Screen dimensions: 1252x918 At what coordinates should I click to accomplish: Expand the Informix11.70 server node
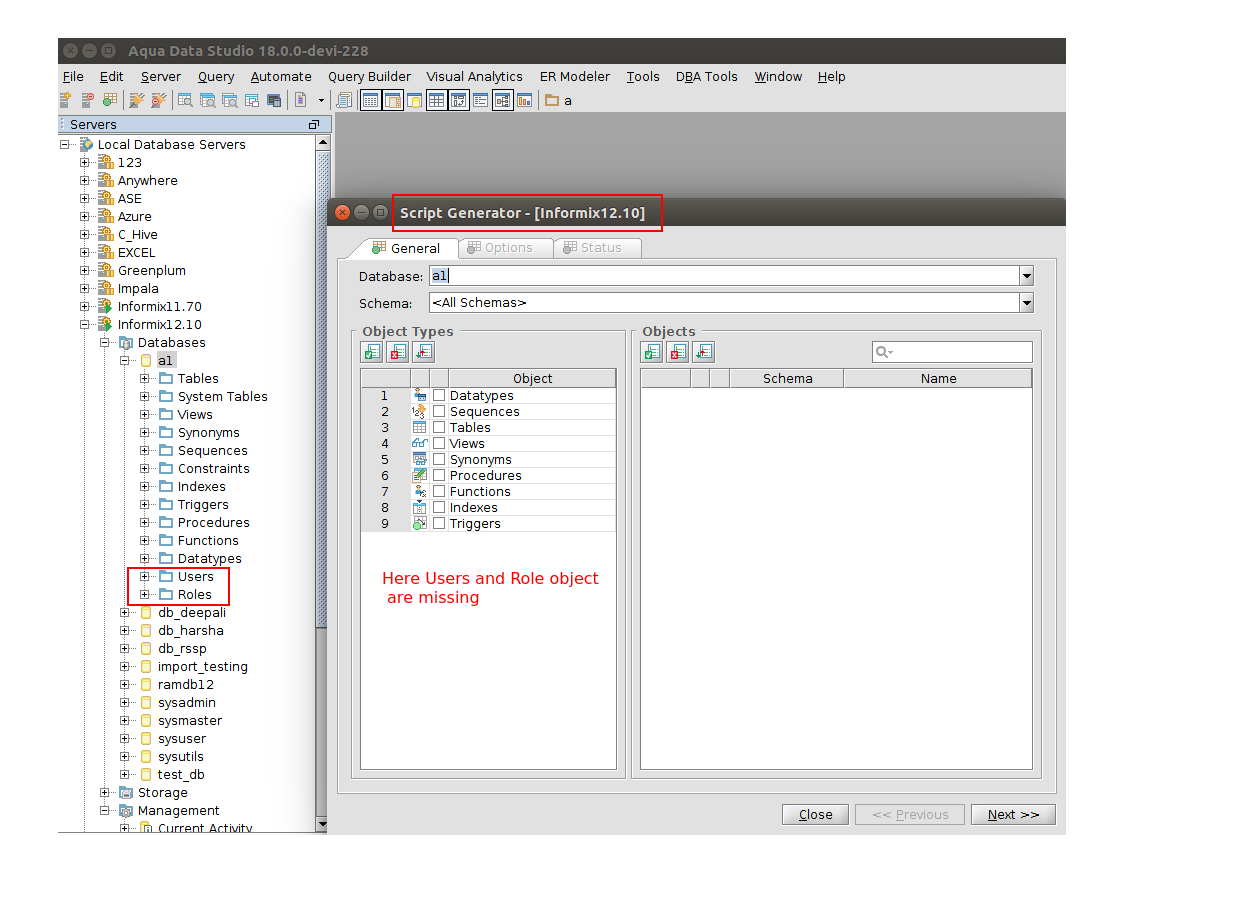point(85,306)
